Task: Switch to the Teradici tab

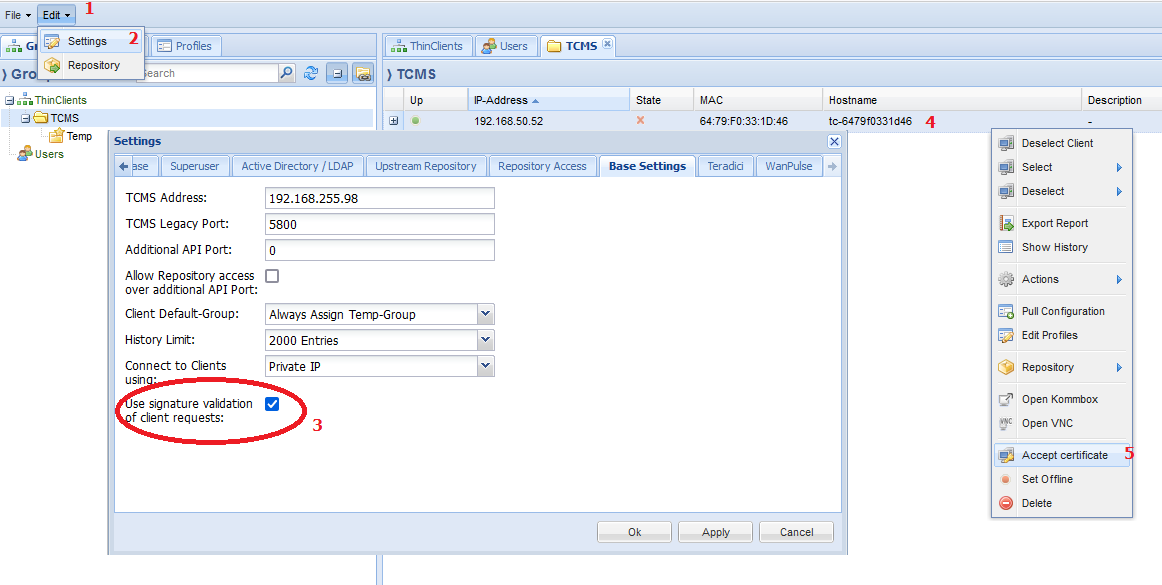Action: coord(725,166)
